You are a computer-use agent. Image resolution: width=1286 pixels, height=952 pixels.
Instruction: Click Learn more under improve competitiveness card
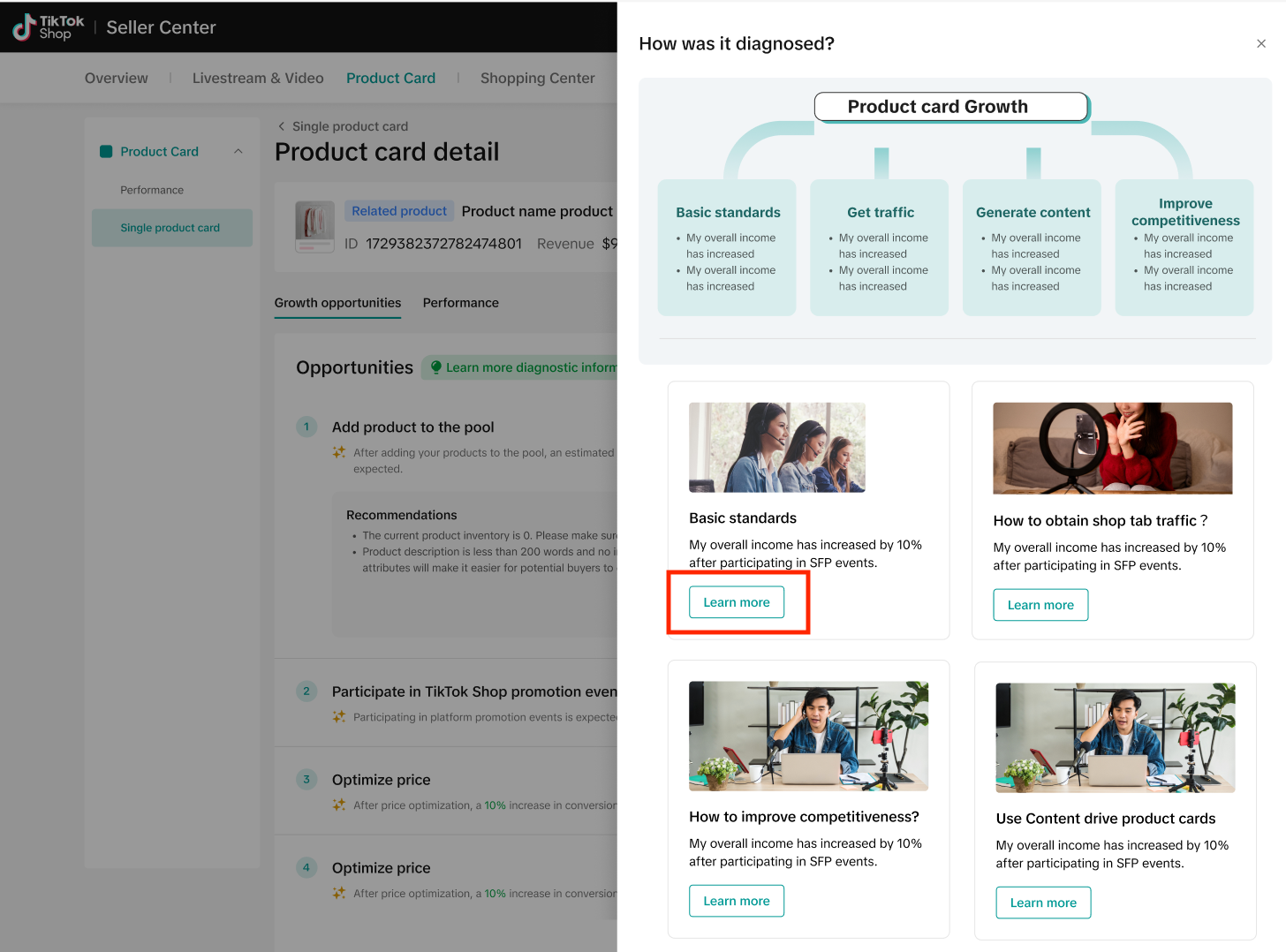point(736,901)
